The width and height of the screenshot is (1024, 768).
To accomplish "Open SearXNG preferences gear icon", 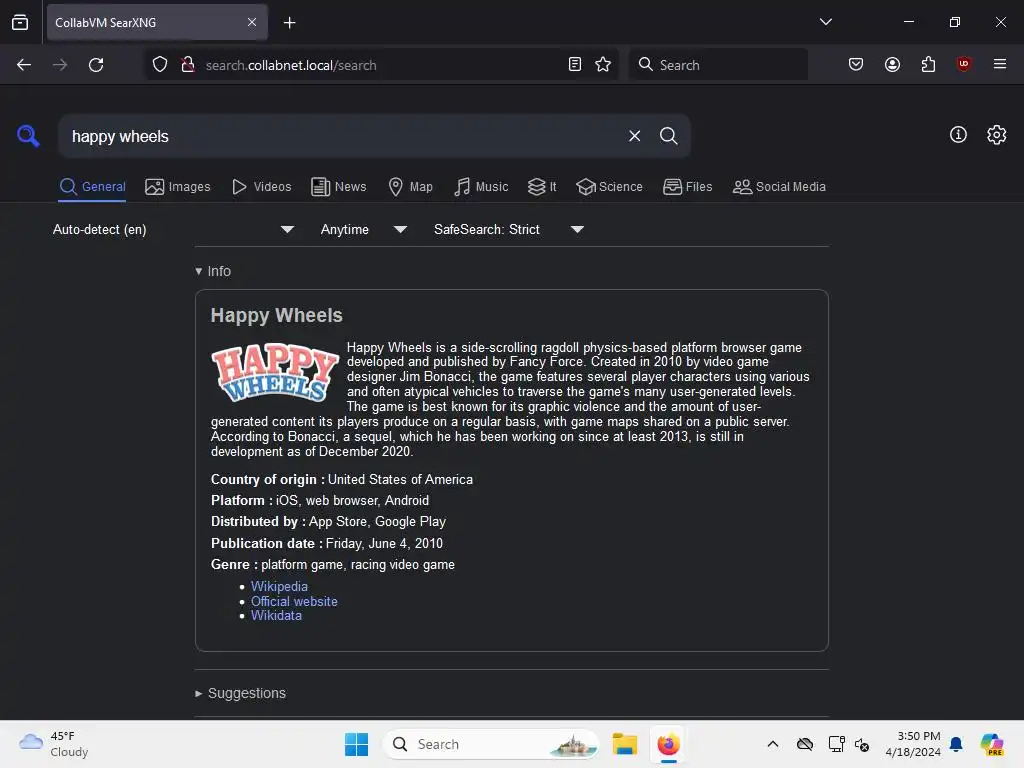I will coord(996,135).
